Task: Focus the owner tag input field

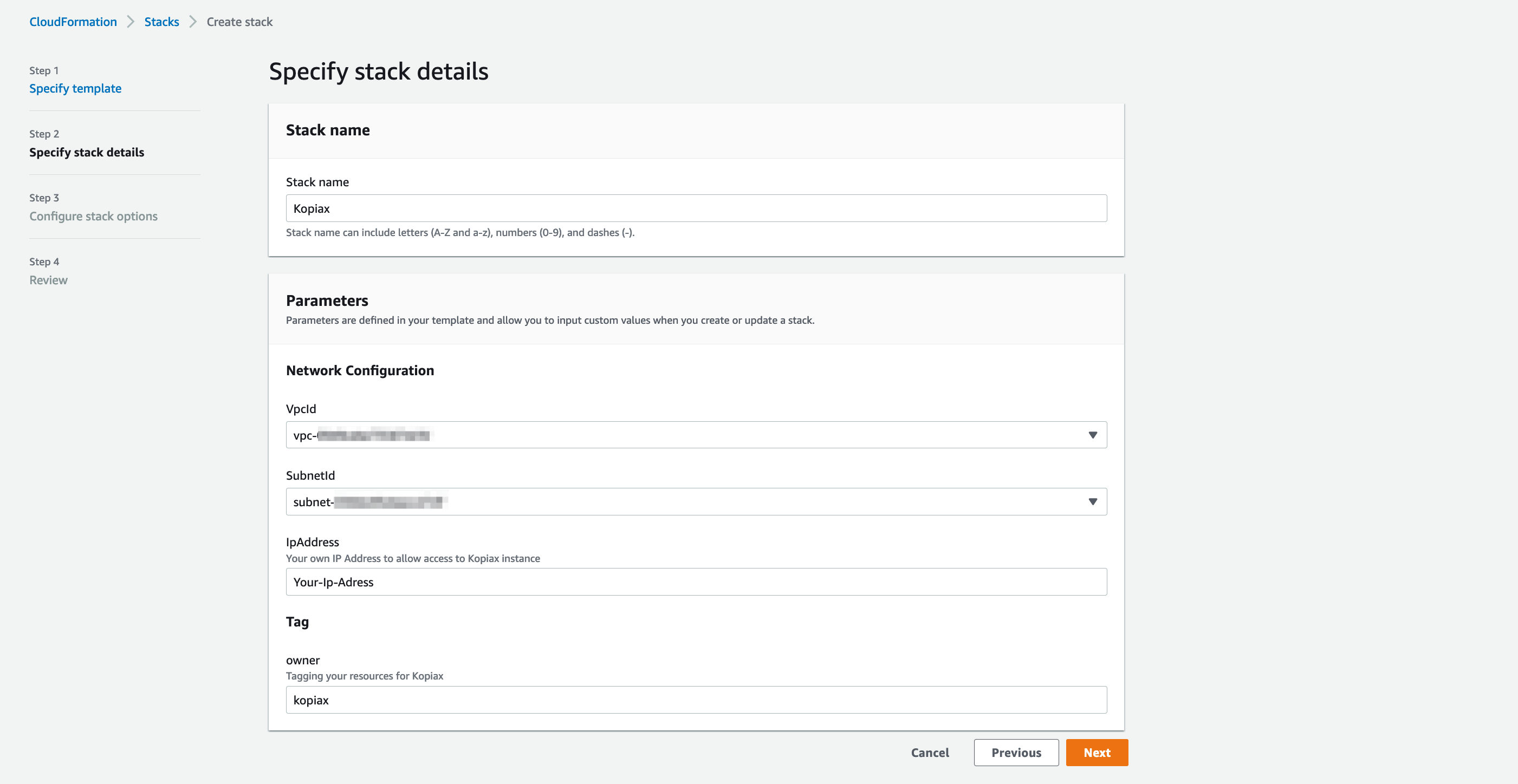Action: point(696,700)
